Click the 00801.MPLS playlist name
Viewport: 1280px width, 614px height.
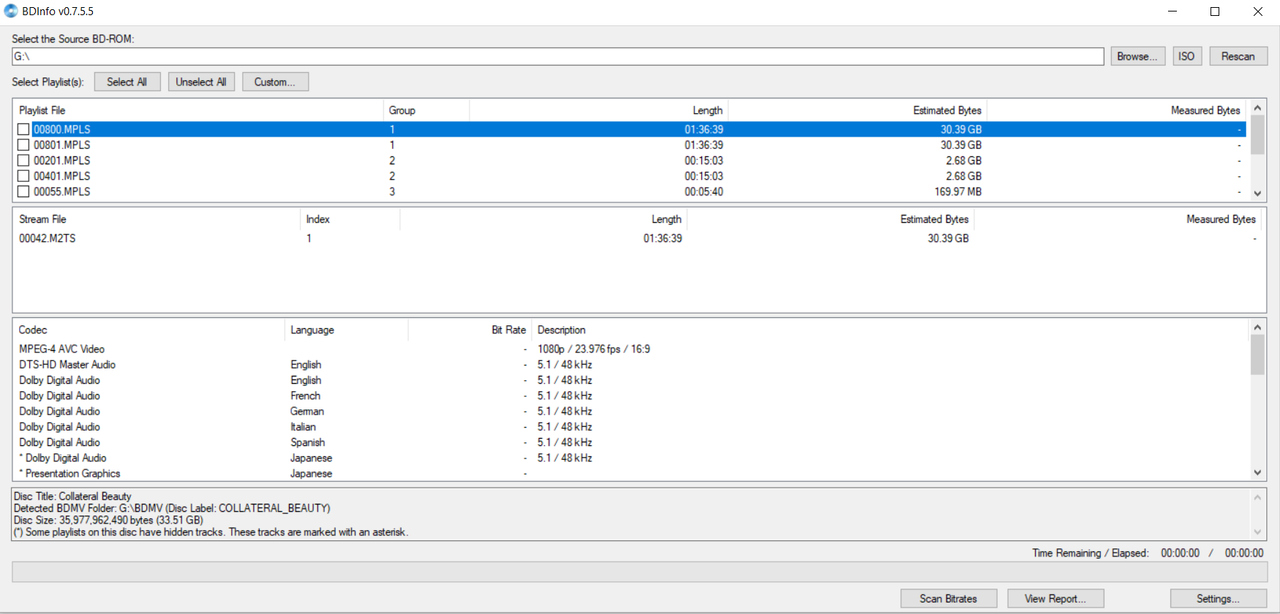click(x=62, y=145)
